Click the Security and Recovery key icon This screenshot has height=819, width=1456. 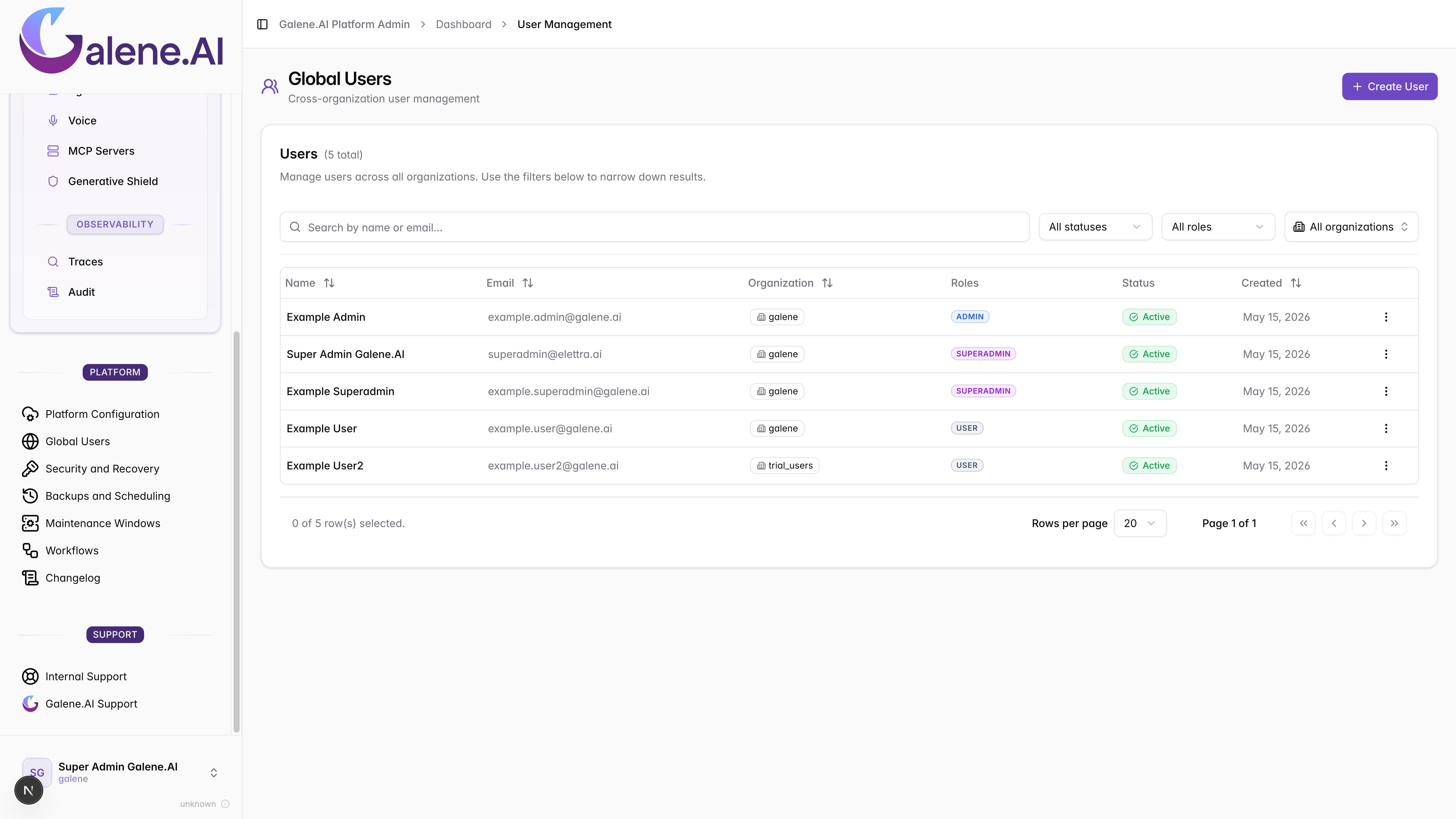tap(30, 469)
